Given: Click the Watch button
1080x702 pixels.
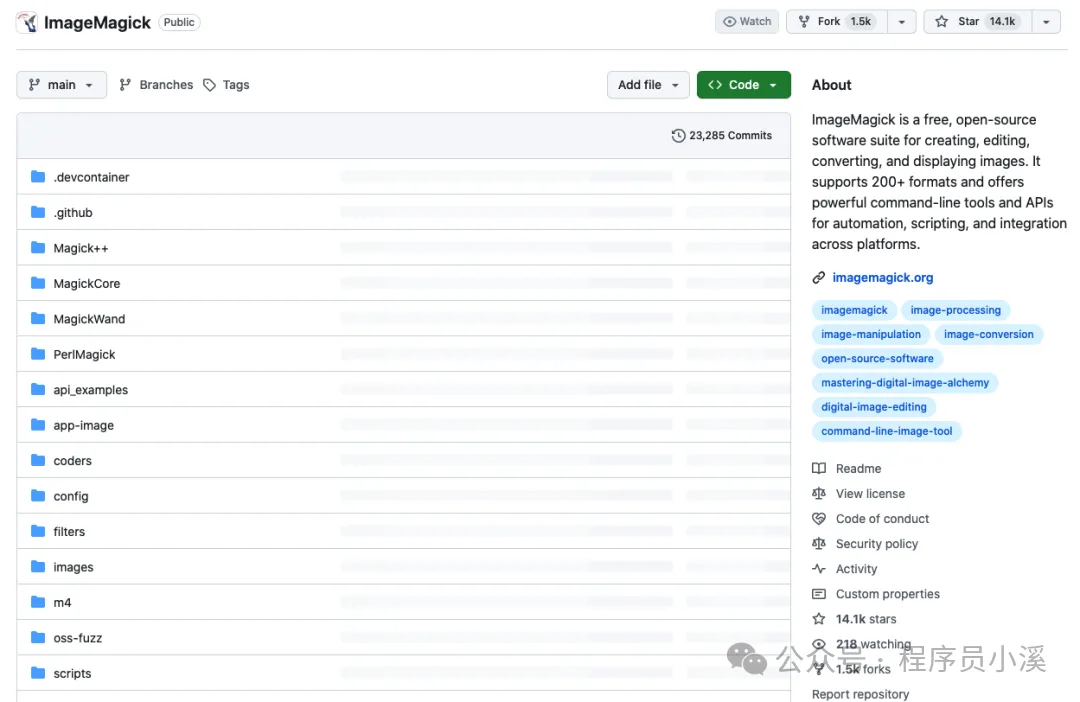Looking at the screenshot, I should 747,21.
